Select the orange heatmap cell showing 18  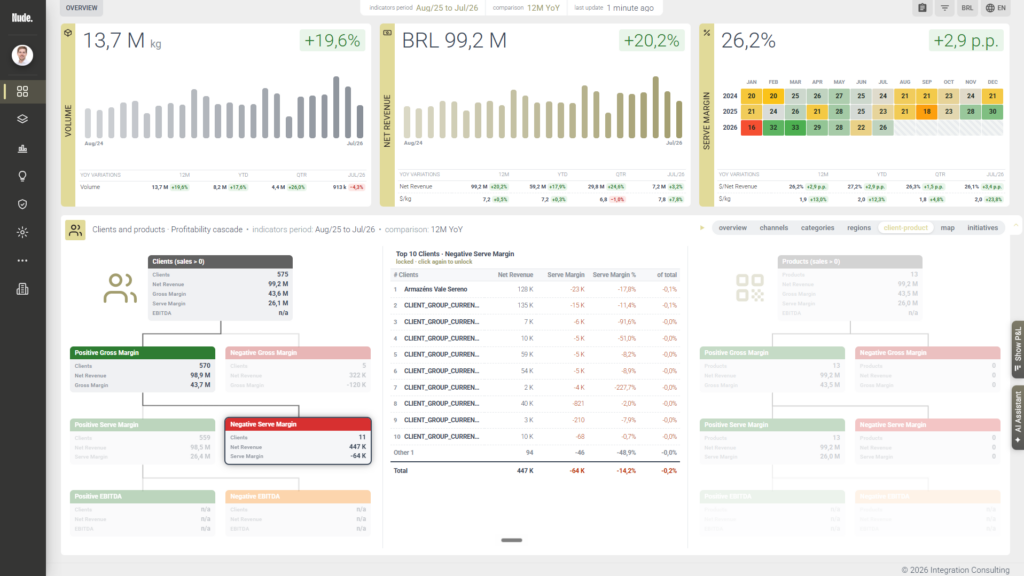[927, 112]
